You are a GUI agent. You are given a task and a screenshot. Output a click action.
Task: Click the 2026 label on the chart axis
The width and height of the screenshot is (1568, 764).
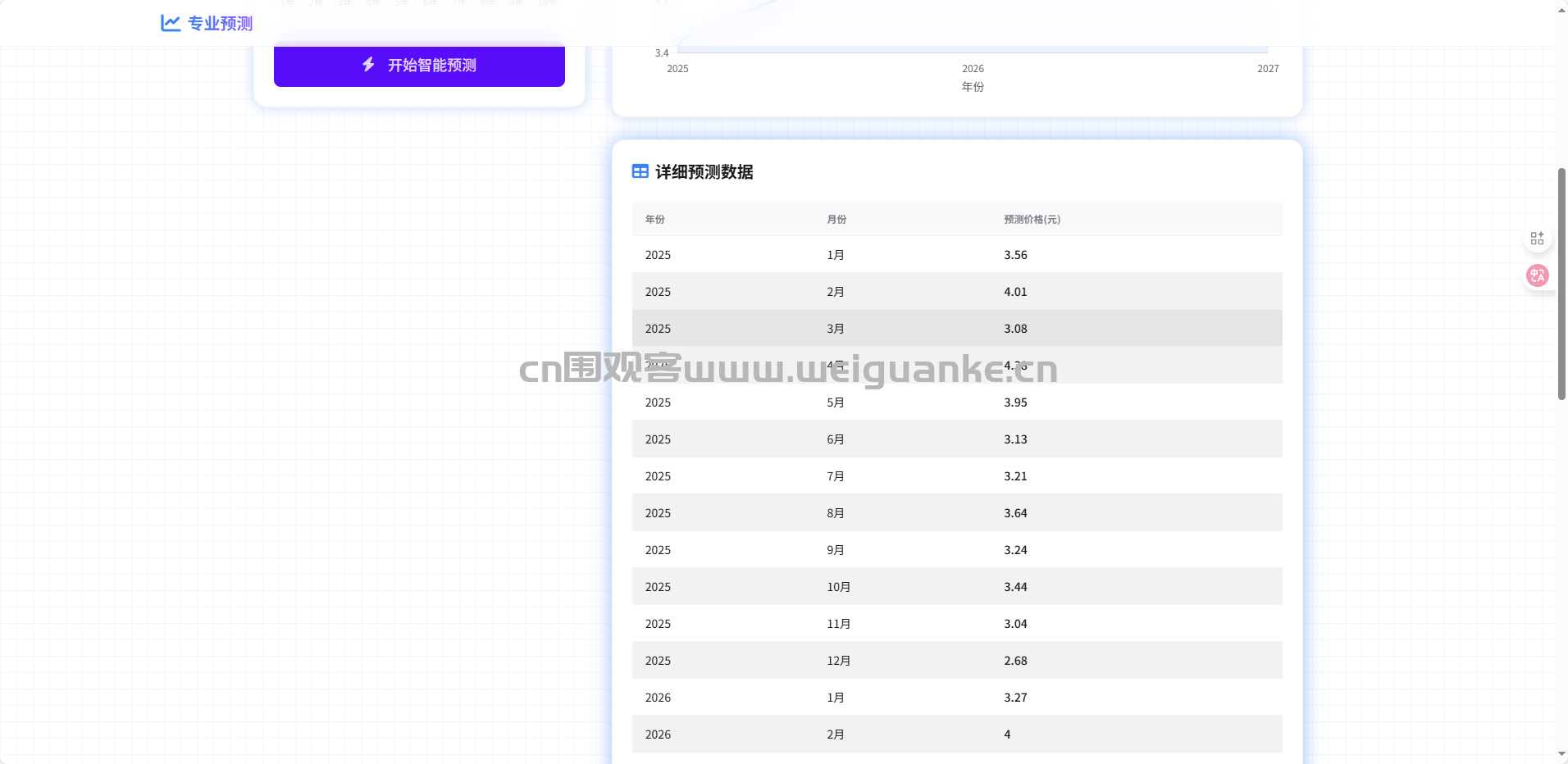click(973, 69)
